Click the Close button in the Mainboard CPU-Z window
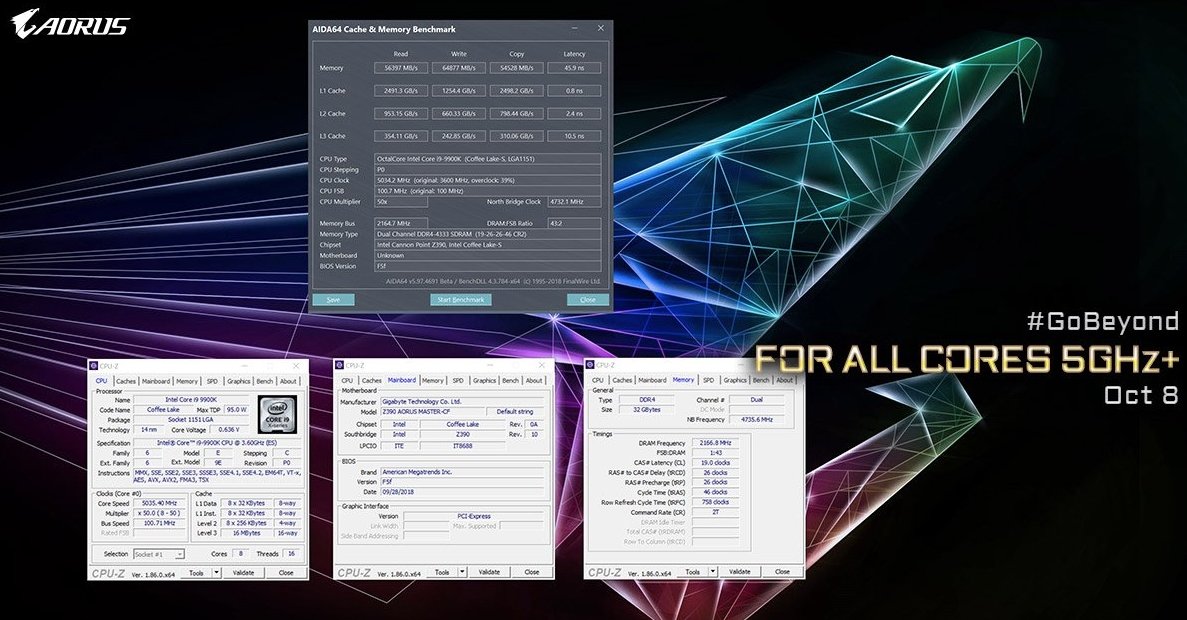The width and height of the screenshot is (1187, 620). (532, 572)
